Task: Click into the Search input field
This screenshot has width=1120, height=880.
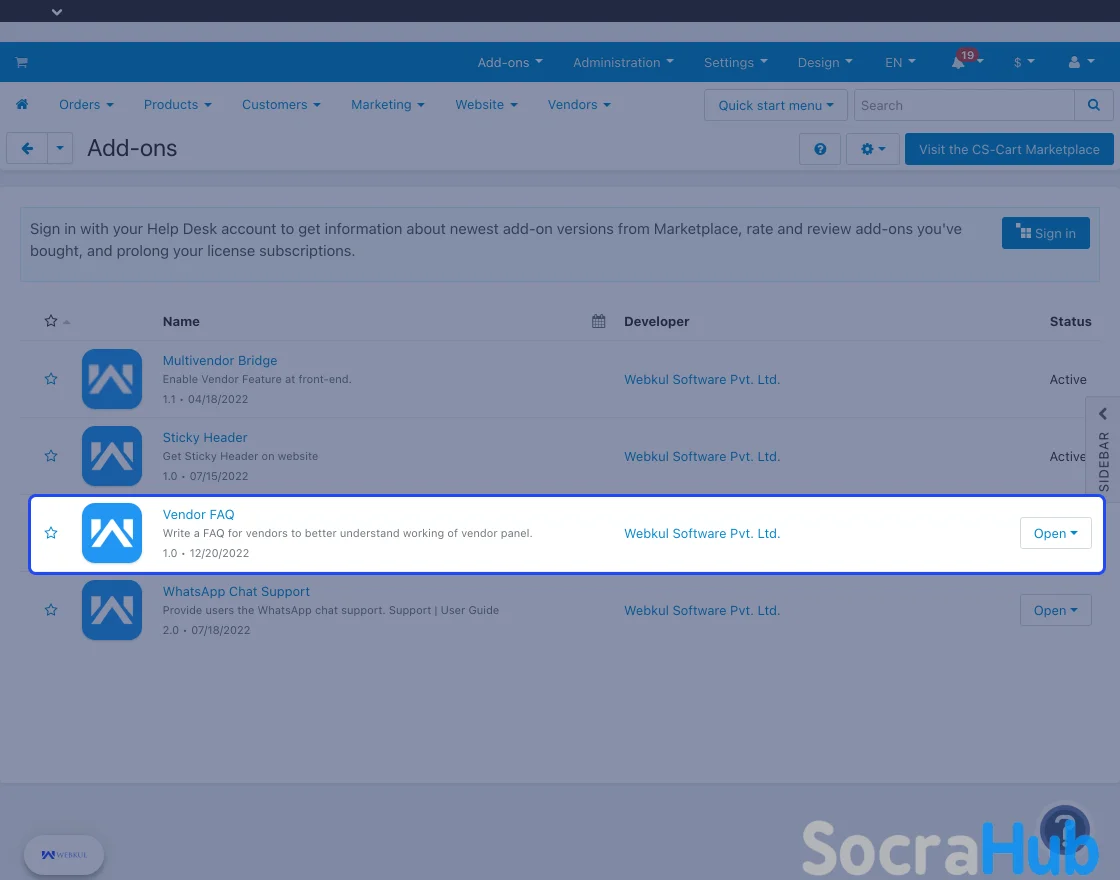Action: click(x=963, y=105)
